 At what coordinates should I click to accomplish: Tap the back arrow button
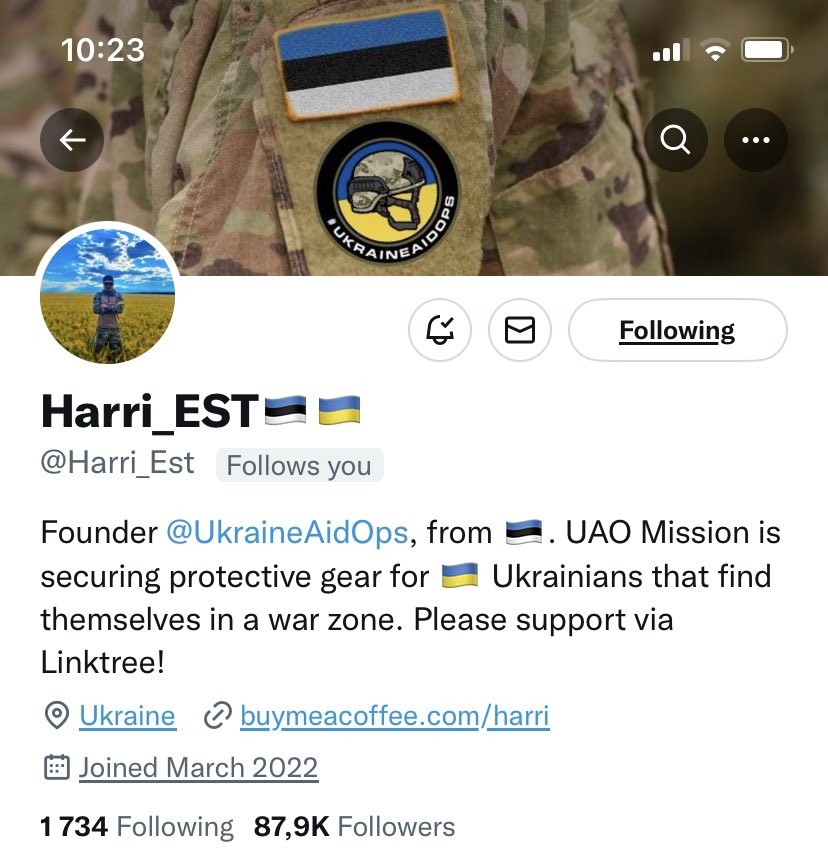click(72, 140)
